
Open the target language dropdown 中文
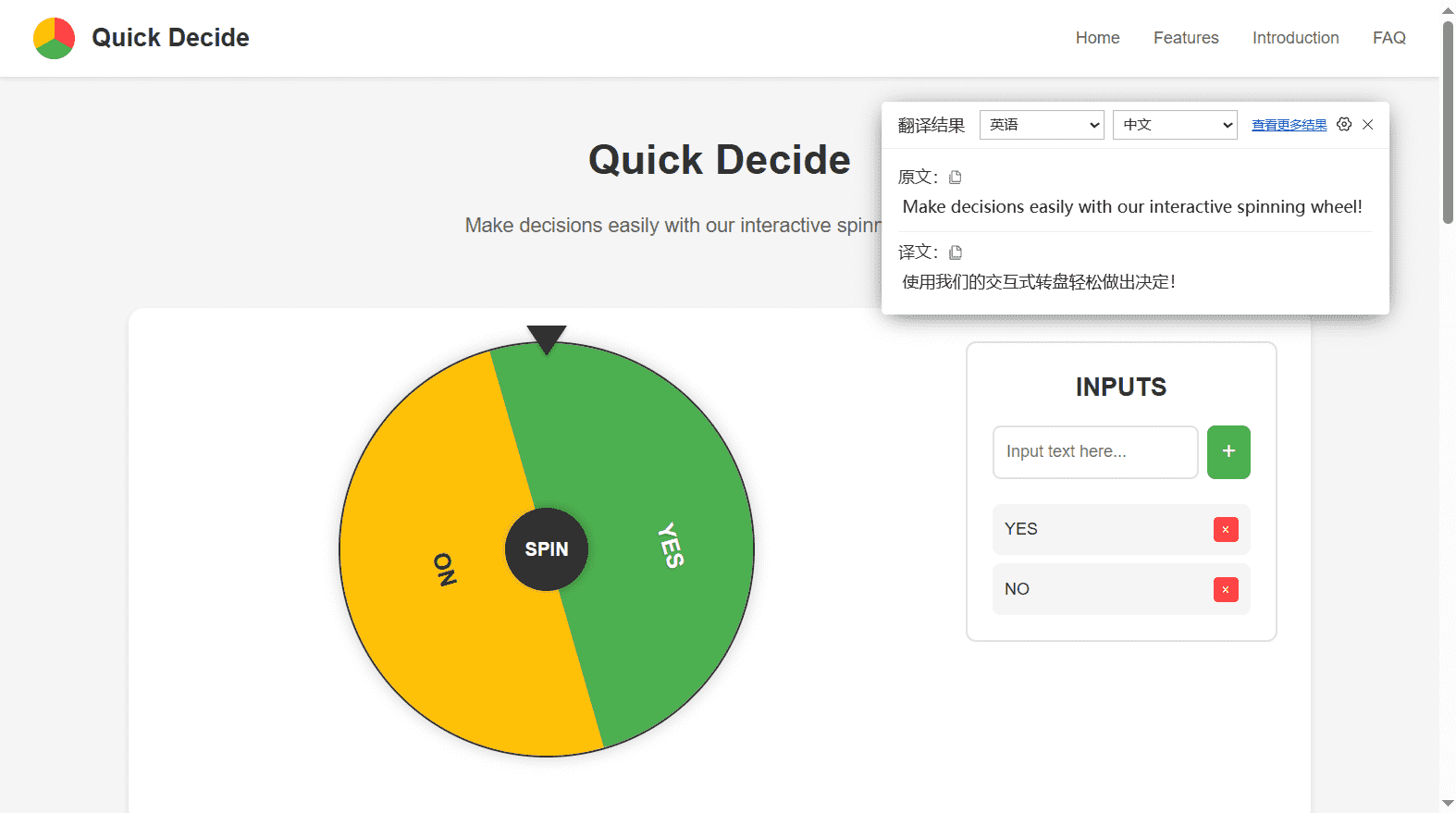(1175, 125)
